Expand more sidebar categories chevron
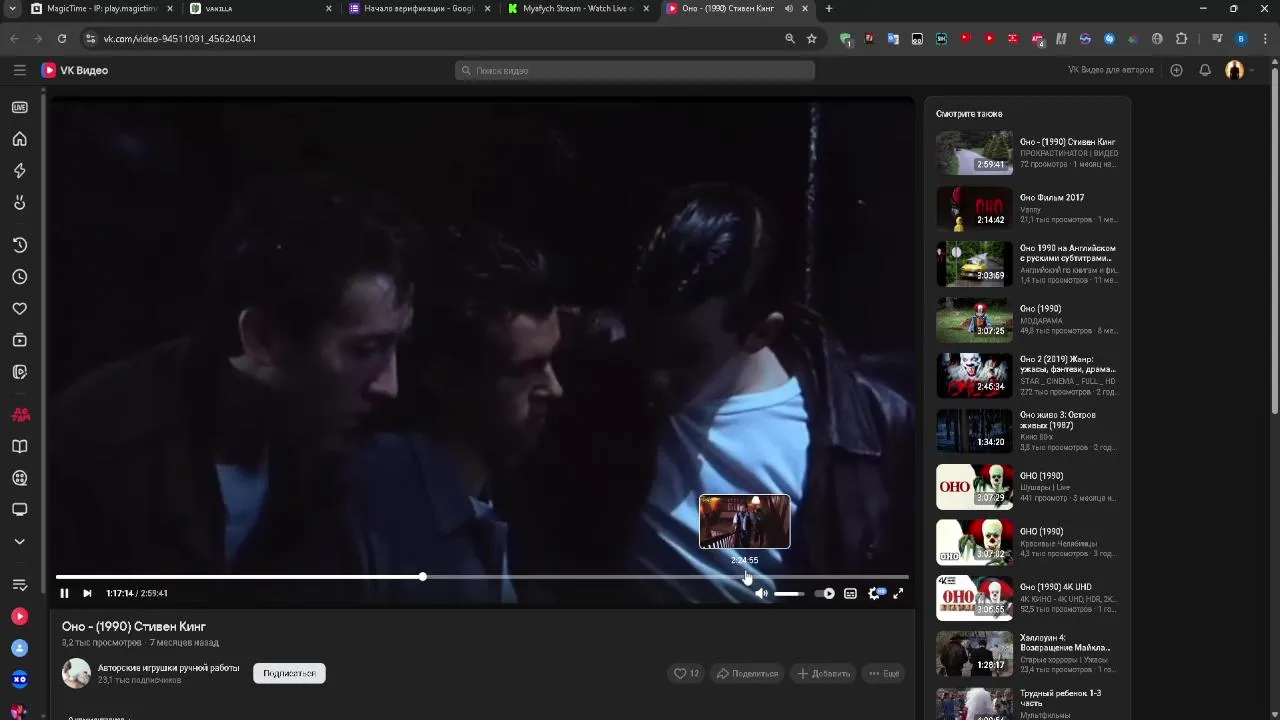Screen dimensions: 1280x720 click(19, 541)
